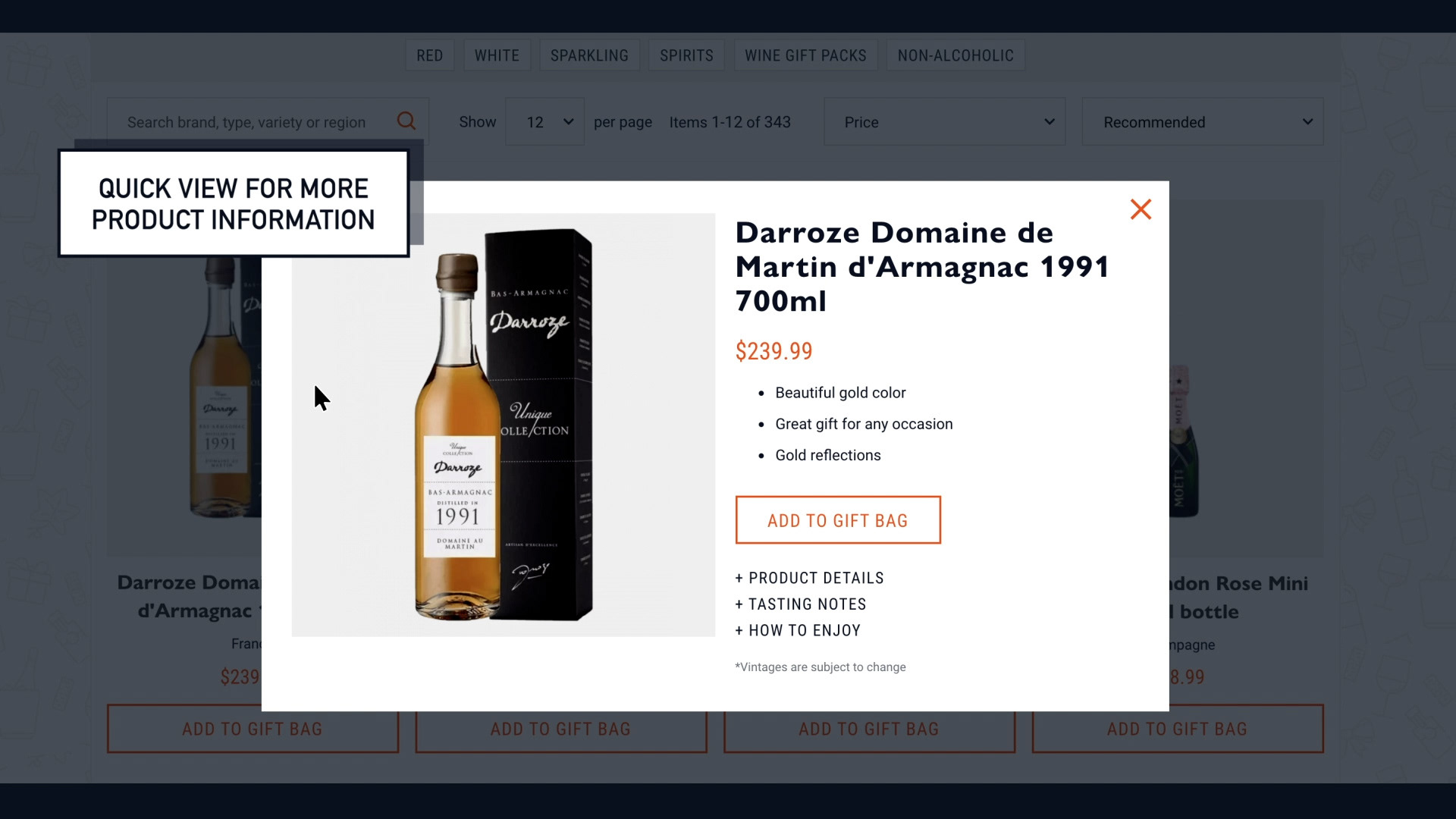
Task: Expand the TASTING NOTES section
Action: click(800, 604)
